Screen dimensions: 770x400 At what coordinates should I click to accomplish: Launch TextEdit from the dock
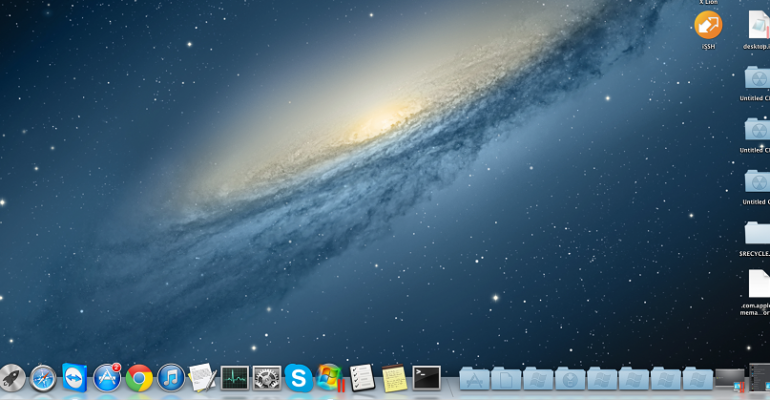pyautogui.click(x=202, y=377)
